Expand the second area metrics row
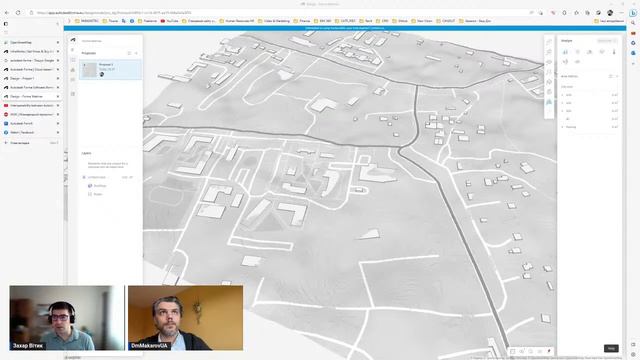 (x=562, y=103)
